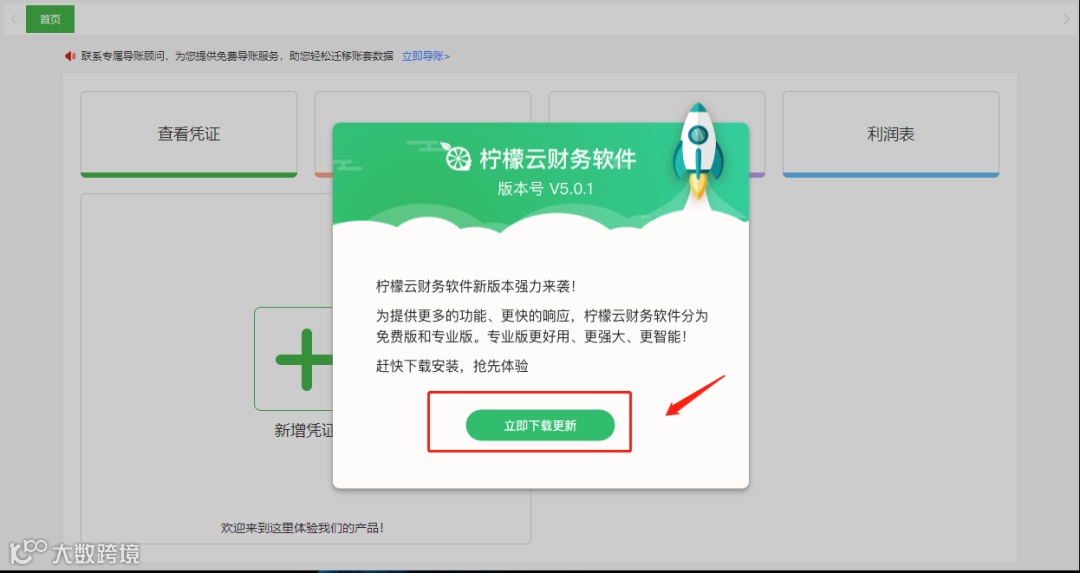Viewport: 1080px width, 573px height.
Task: Click the 立即下载更新 button
Action: point(540,426)
